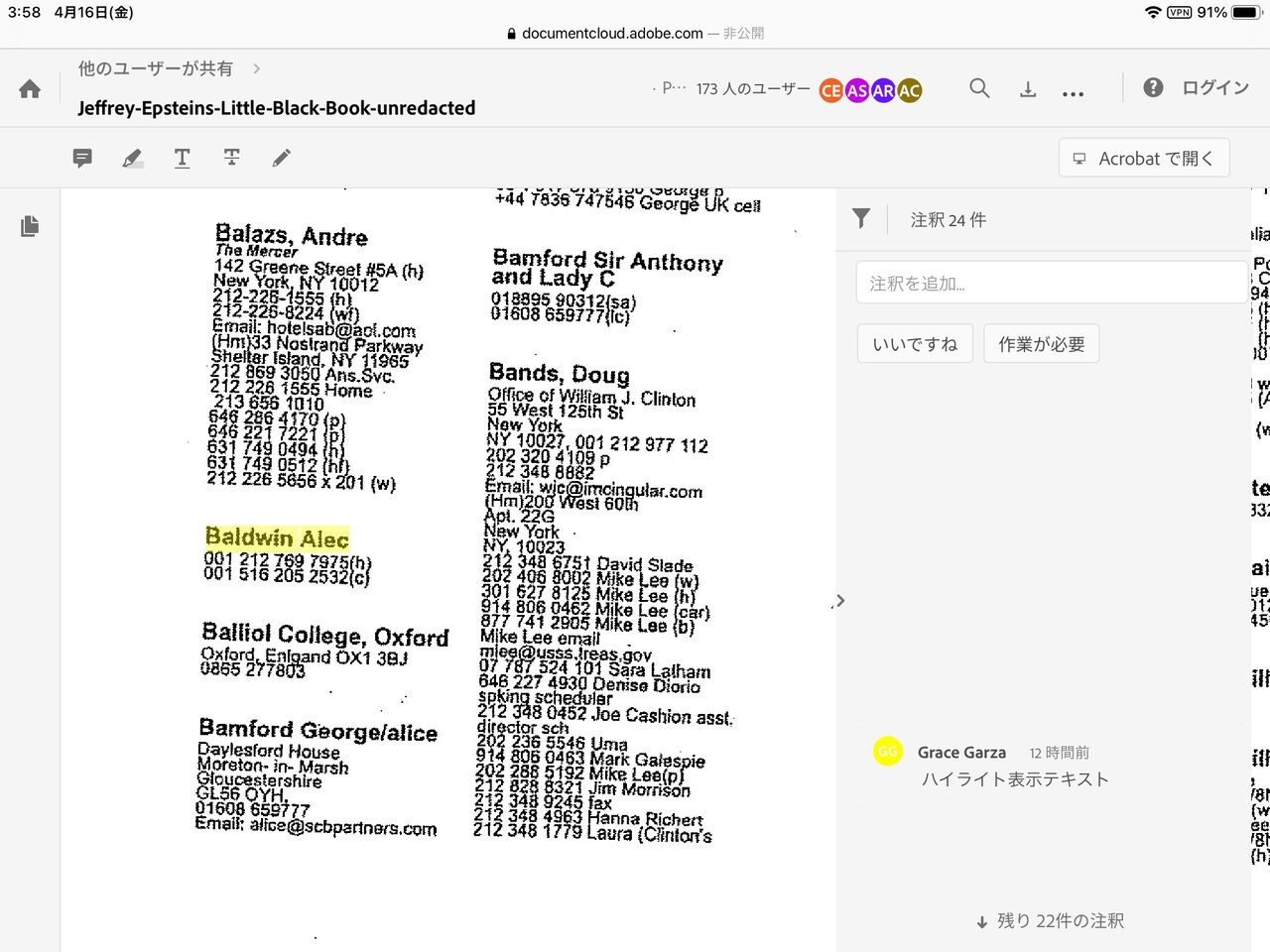Click the hotelsab@aol.com email line

click(x=314, y=328)
